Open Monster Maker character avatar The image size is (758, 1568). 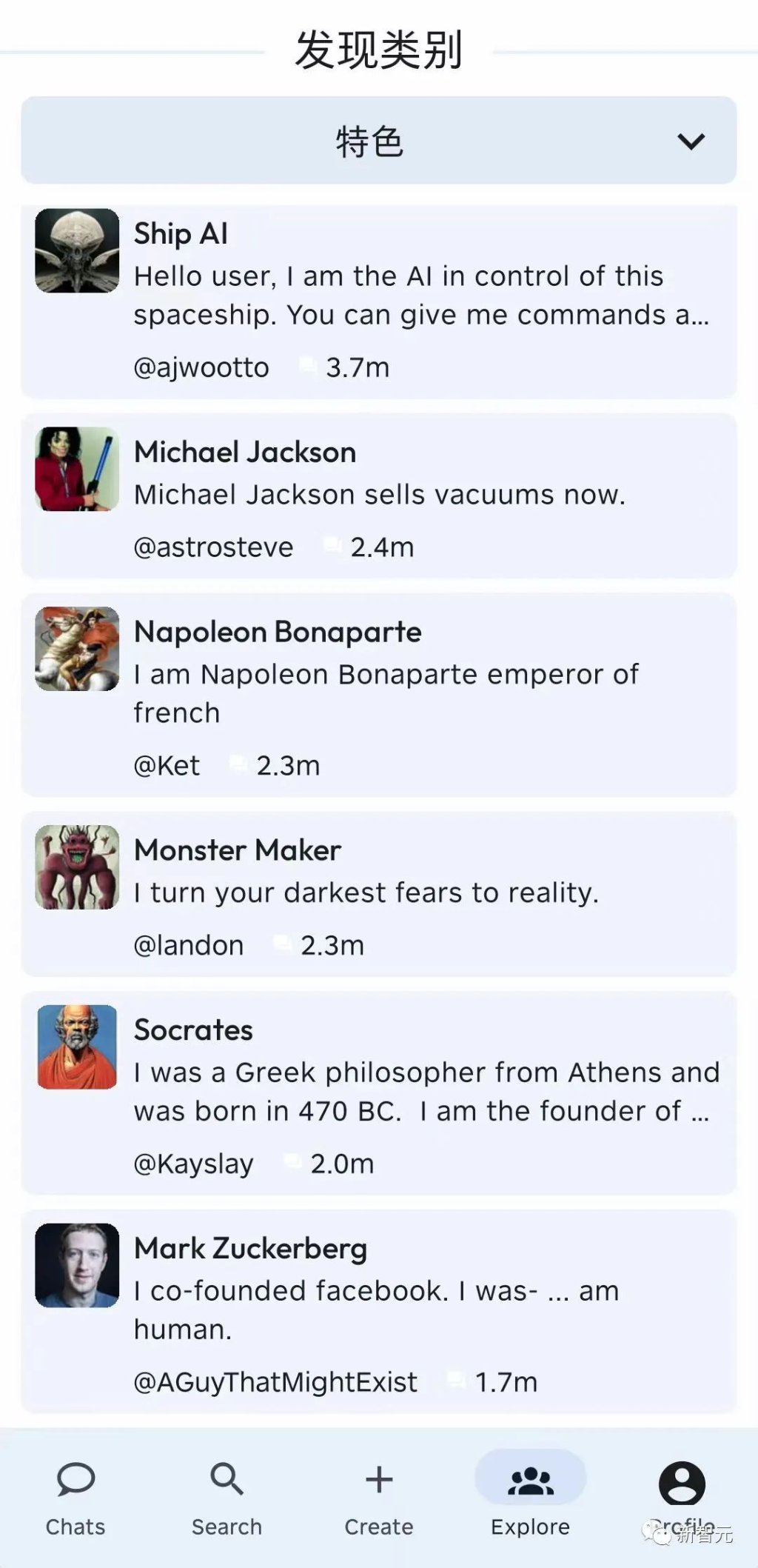[77, 867]
